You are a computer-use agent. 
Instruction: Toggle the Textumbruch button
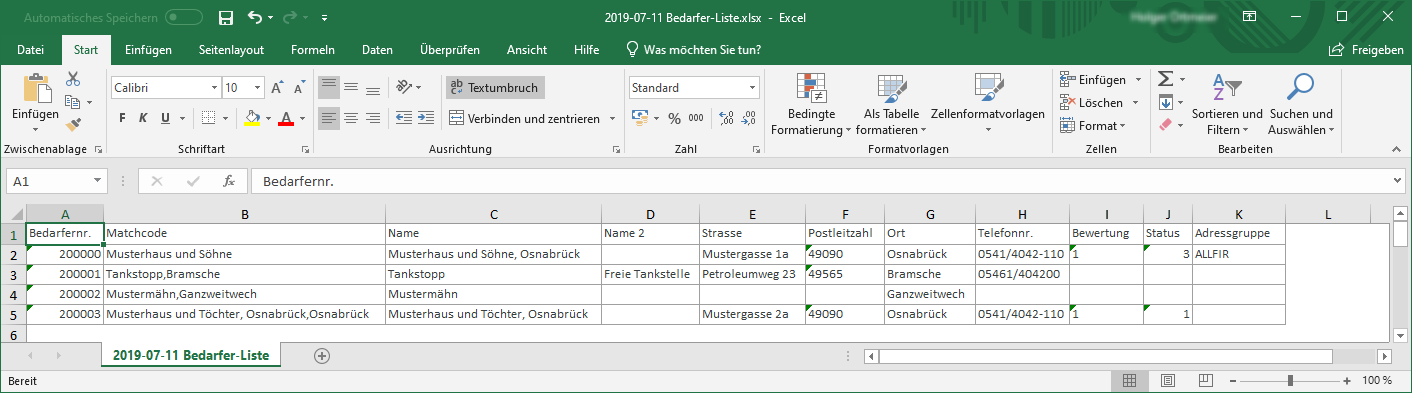point(495,88)
